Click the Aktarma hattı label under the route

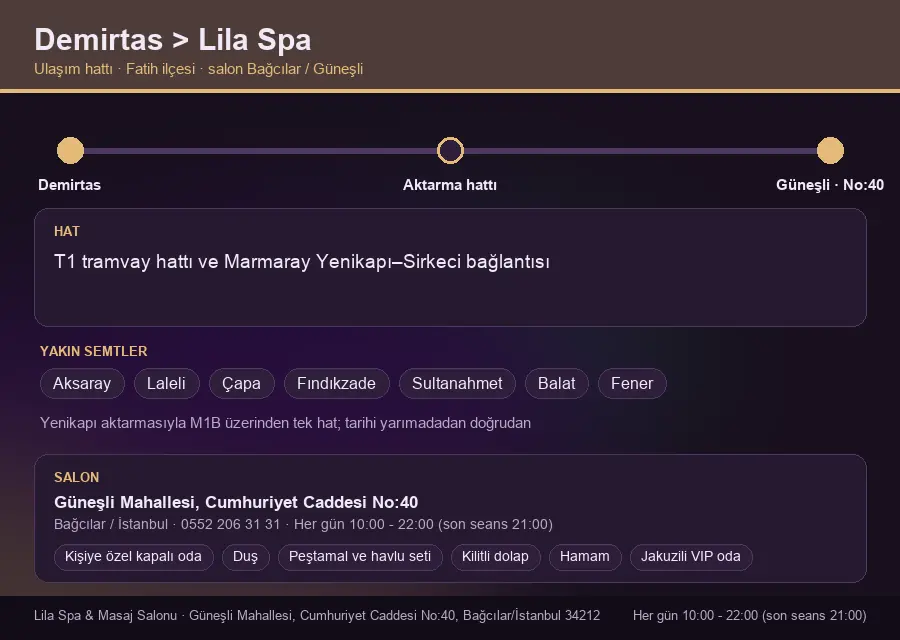[450, 185]
